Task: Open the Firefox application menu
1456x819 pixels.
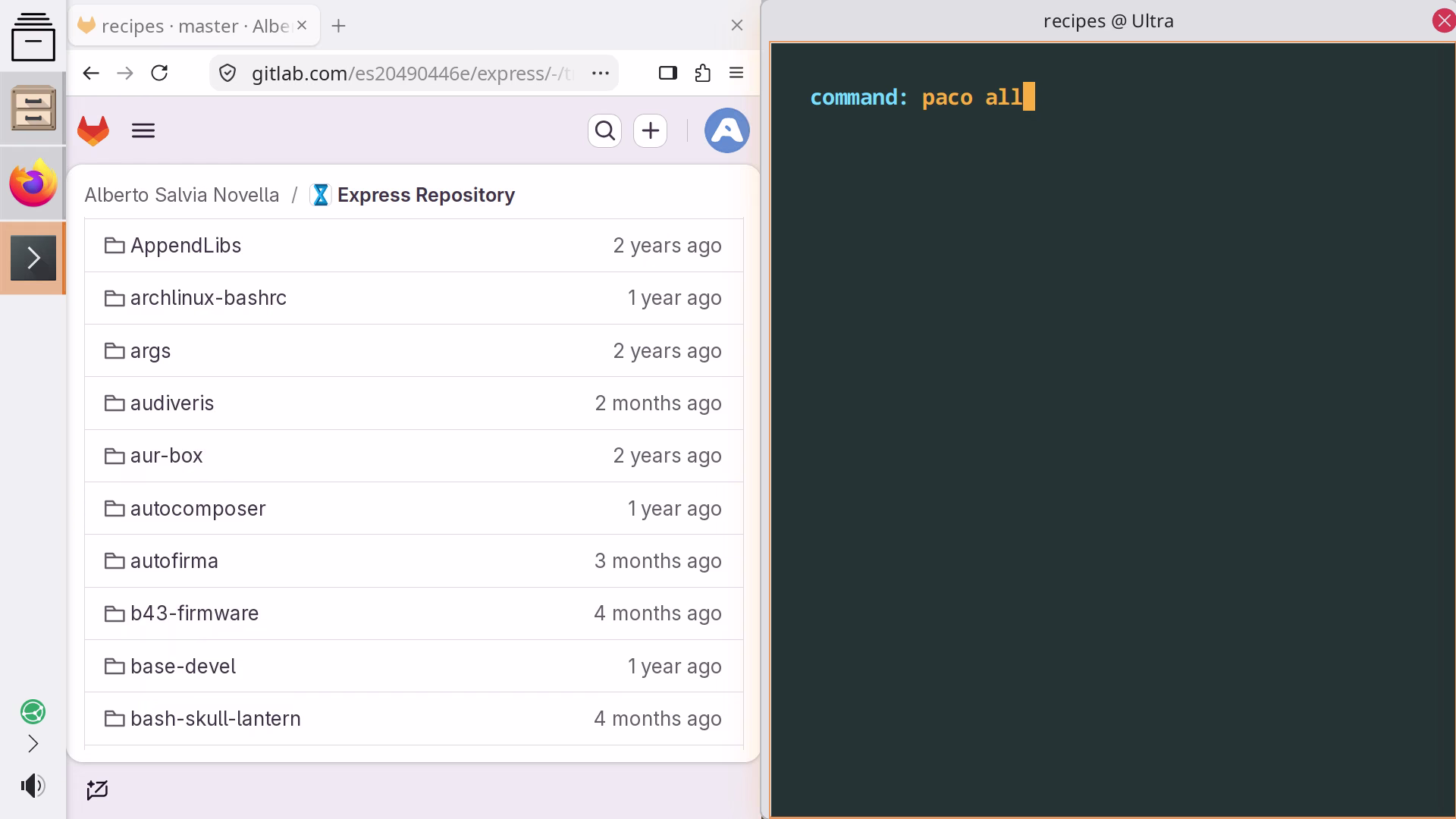Action: click(736, 73)
